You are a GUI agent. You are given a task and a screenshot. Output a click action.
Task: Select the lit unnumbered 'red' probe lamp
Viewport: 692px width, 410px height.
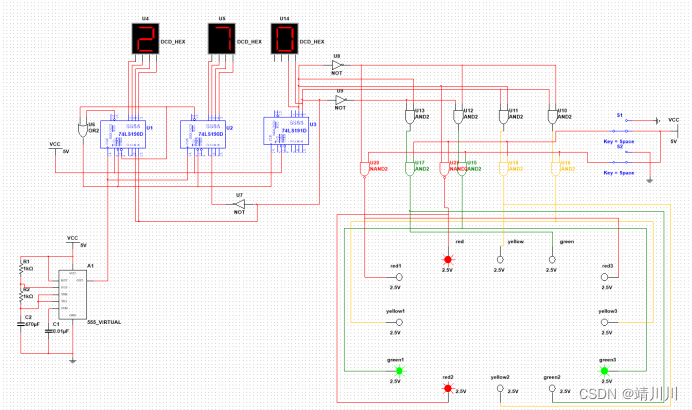[448, 260]
